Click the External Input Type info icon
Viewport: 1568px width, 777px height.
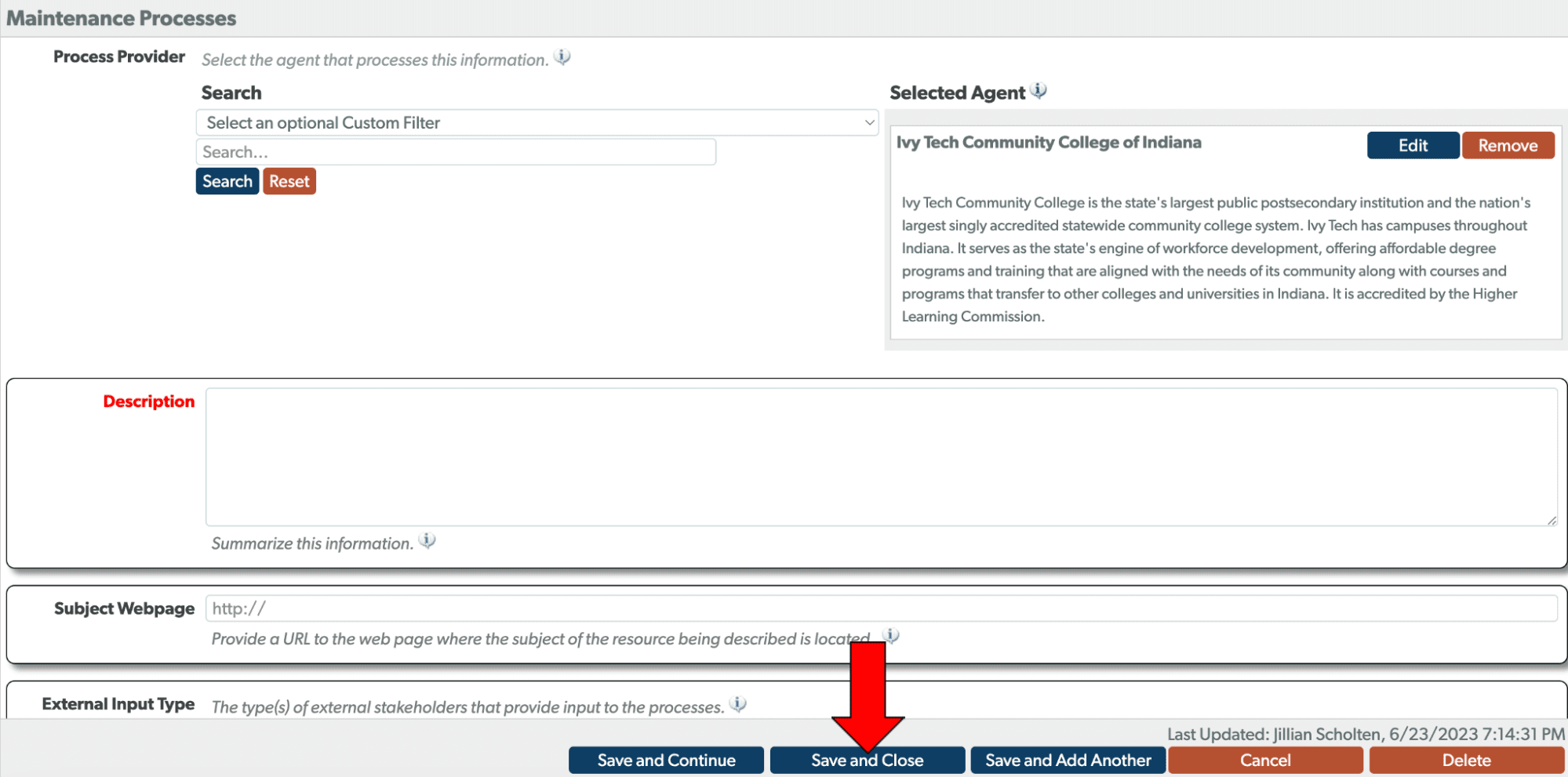point(737,704)
